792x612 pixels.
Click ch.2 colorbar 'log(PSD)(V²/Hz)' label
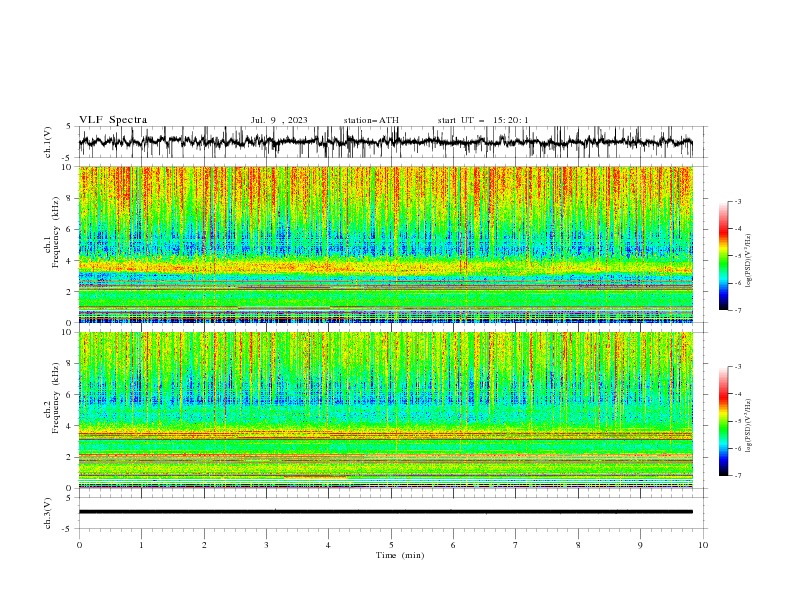[749, 425]
